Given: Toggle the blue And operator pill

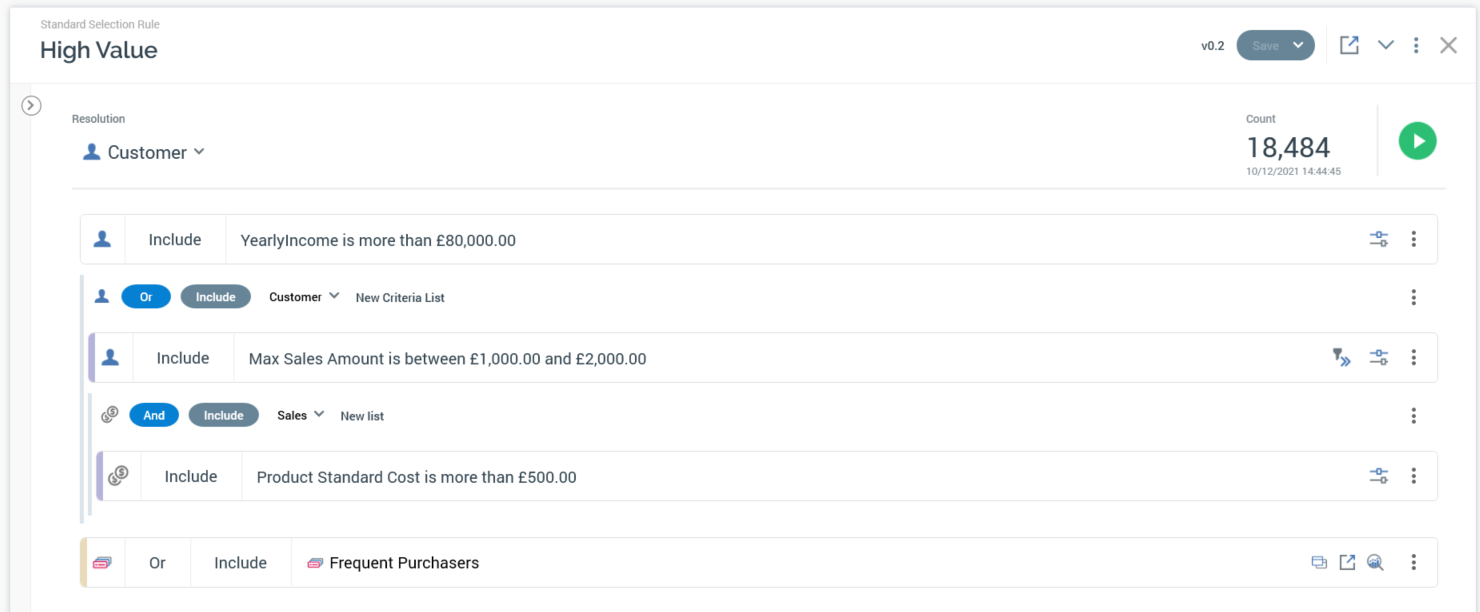Looking at the screenshot, I should click(x=154, y=416).
